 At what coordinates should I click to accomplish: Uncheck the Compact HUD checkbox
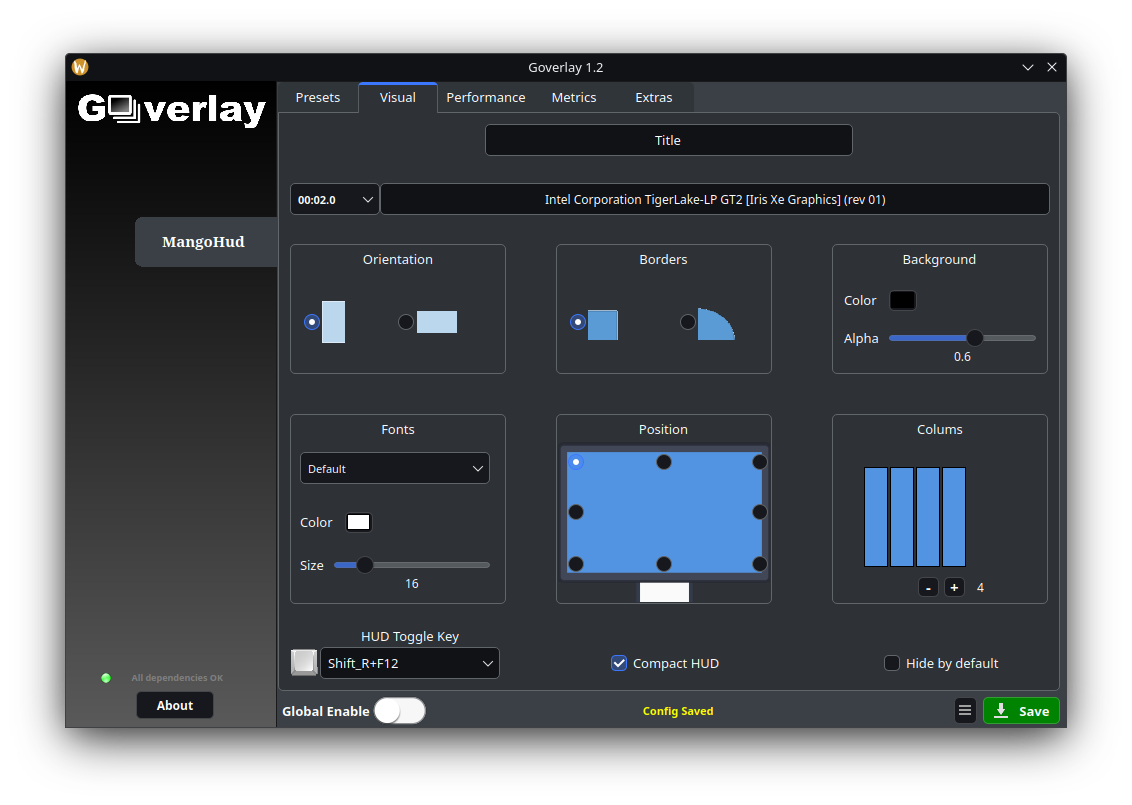pos(619,663)
